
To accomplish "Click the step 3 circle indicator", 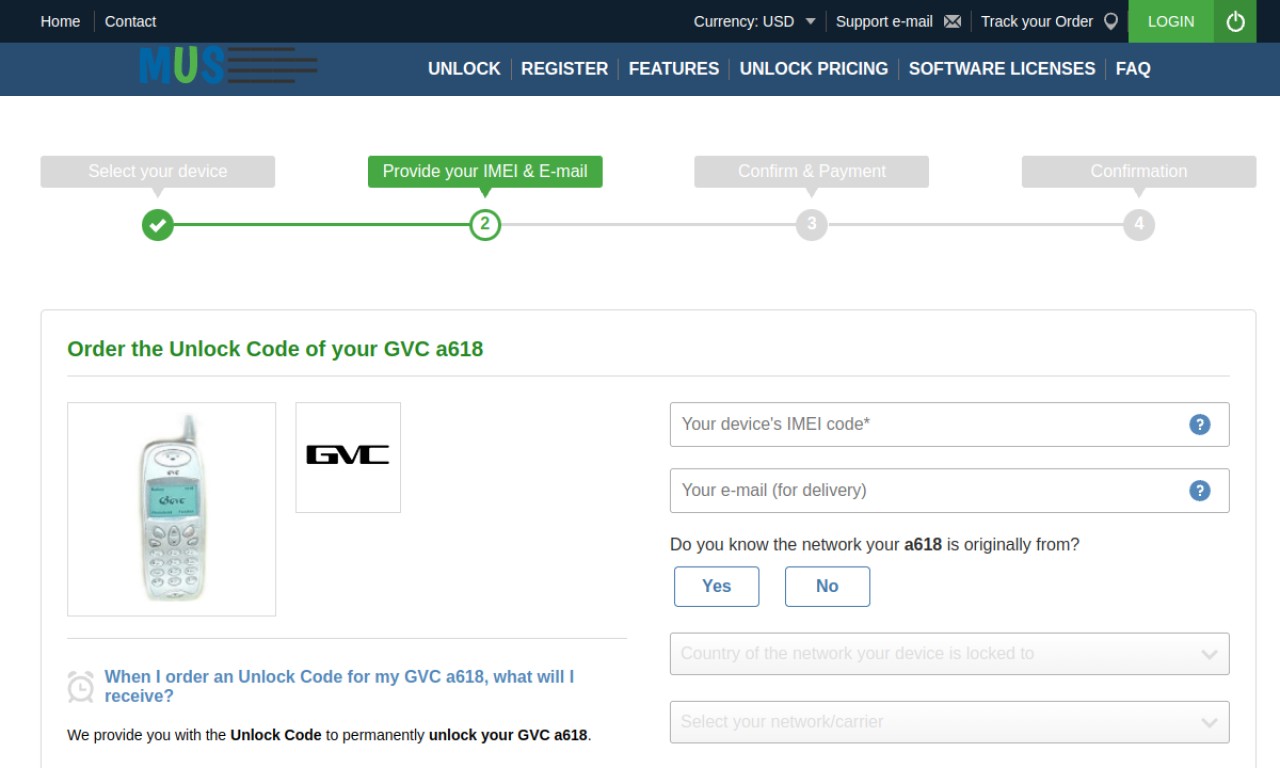I will (812, 224).
